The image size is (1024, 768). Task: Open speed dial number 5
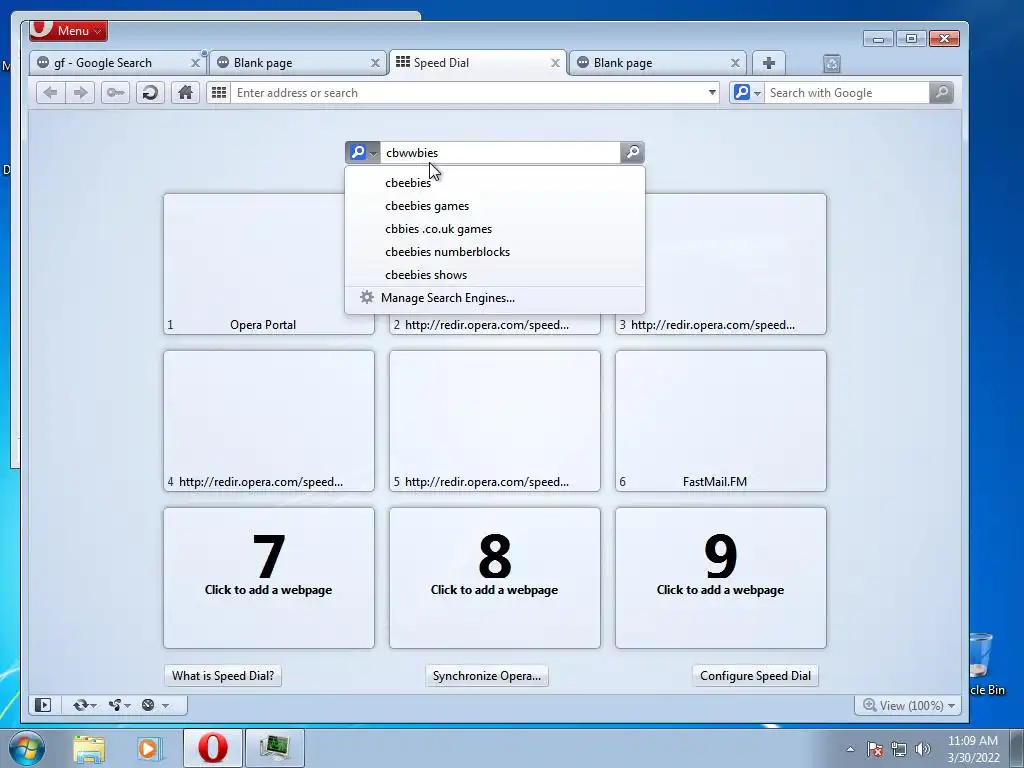[x=495, y=421]
